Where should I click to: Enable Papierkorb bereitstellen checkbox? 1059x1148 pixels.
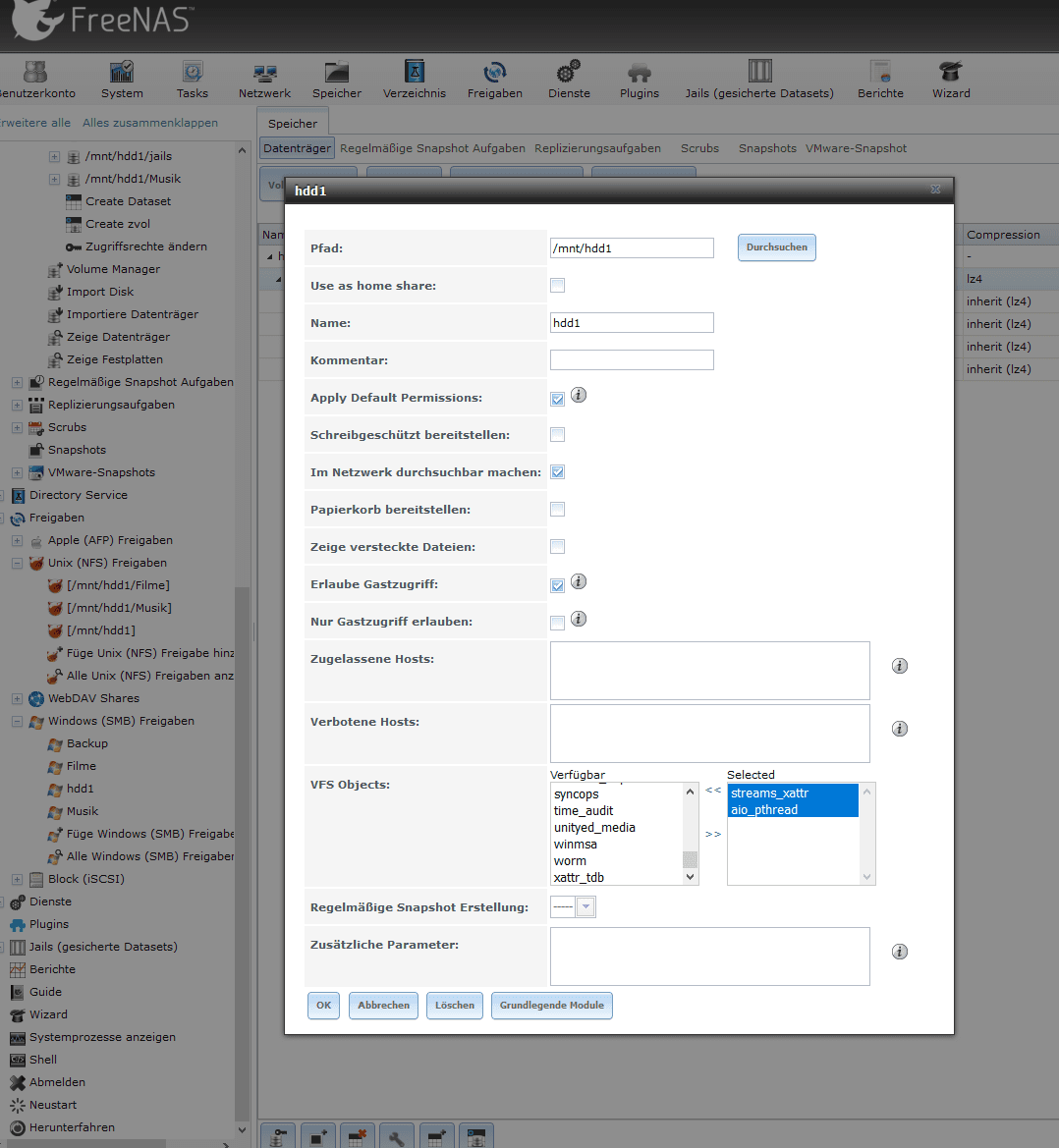coord(557,510)
